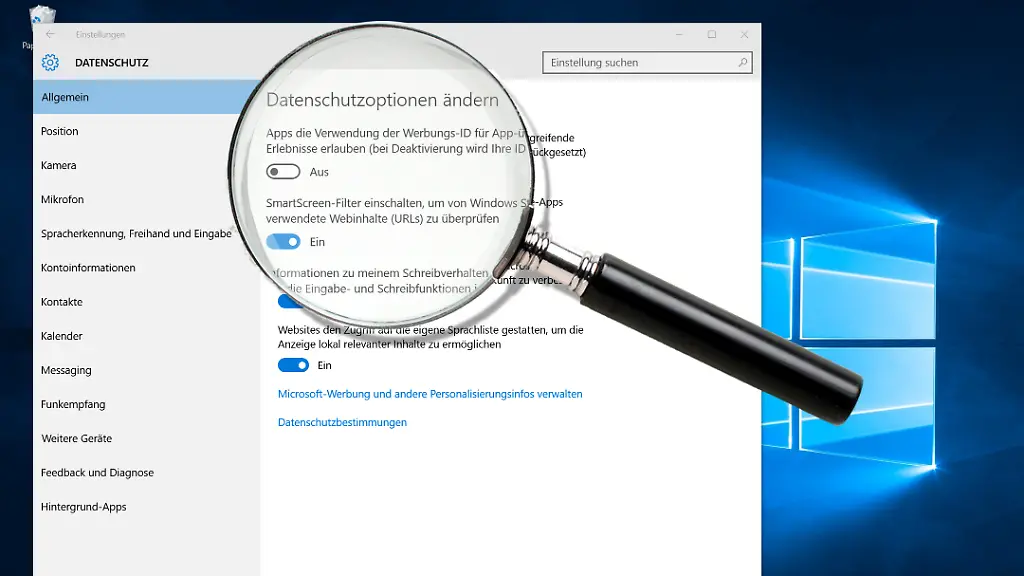This screenshot has height=576, width=1024.
Task: Open the Kalender privacy settings
Action: (x=61, y=336)
